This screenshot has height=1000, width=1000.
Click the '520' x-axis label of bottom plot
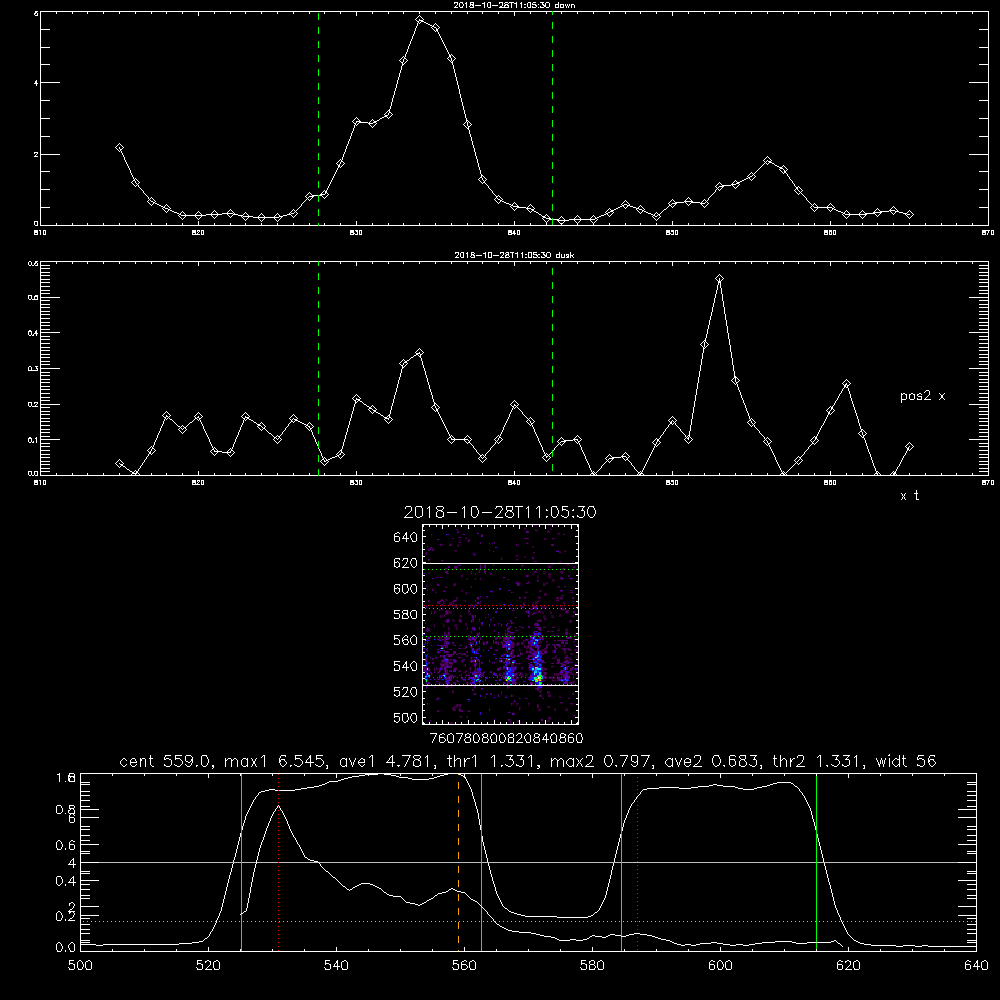click(x=208, y=966)
